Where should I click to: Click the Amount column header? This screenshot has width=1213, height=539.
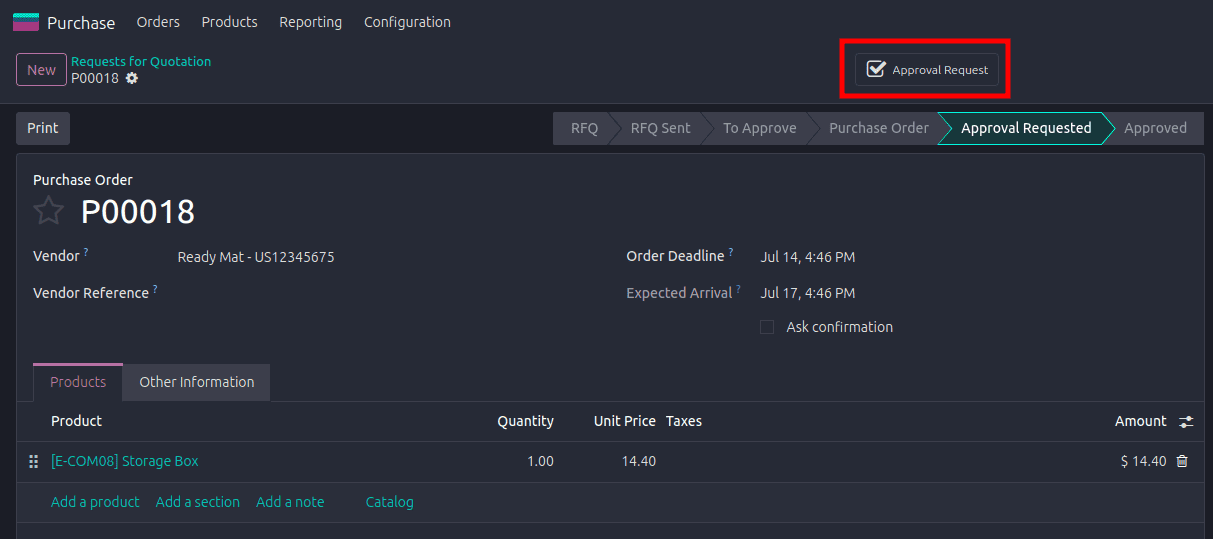tap(1141, 421)
